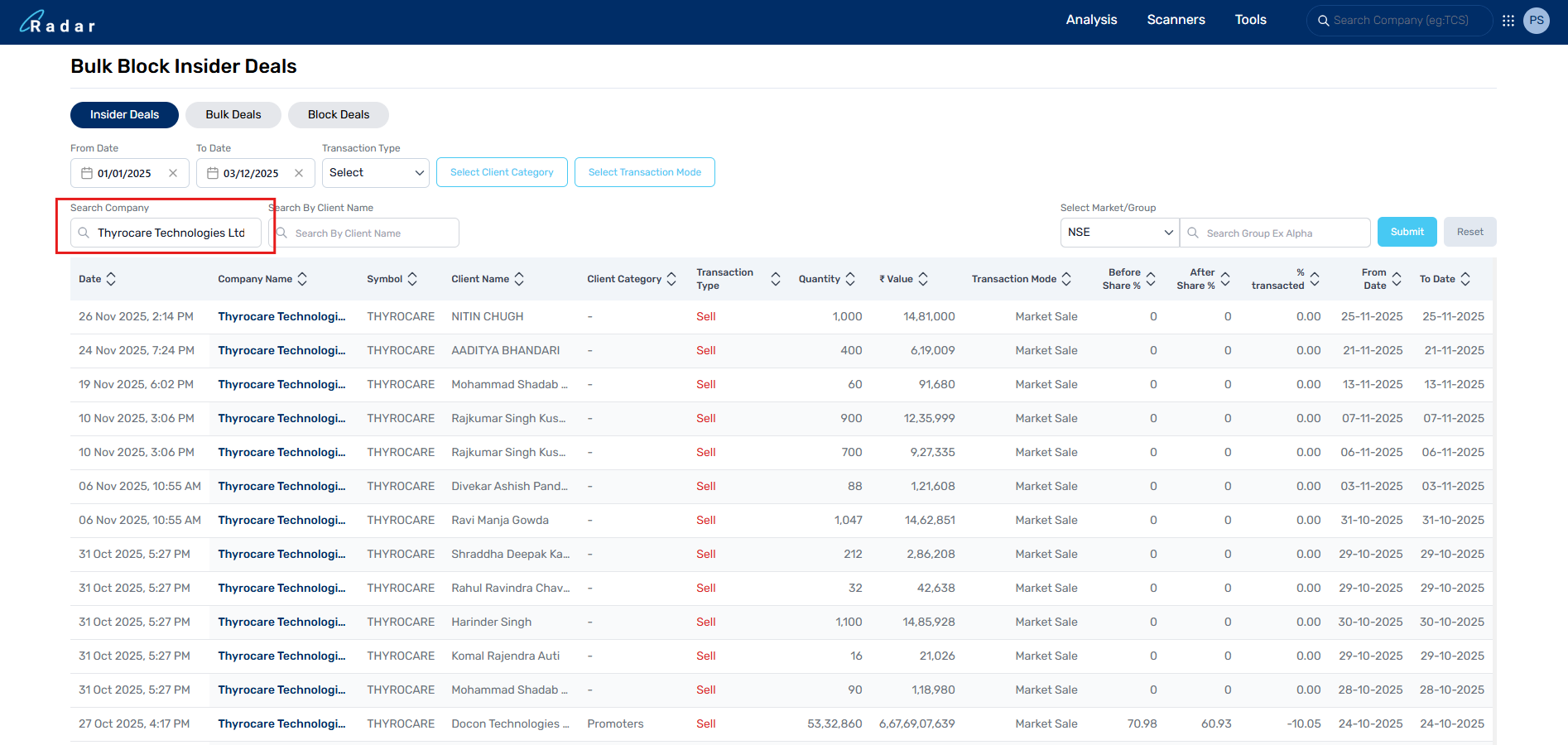Image resolution: width=1568 pixels, height=745 pixels.
Task: Open the Scanners menu
Action: tap(1176, 20)
